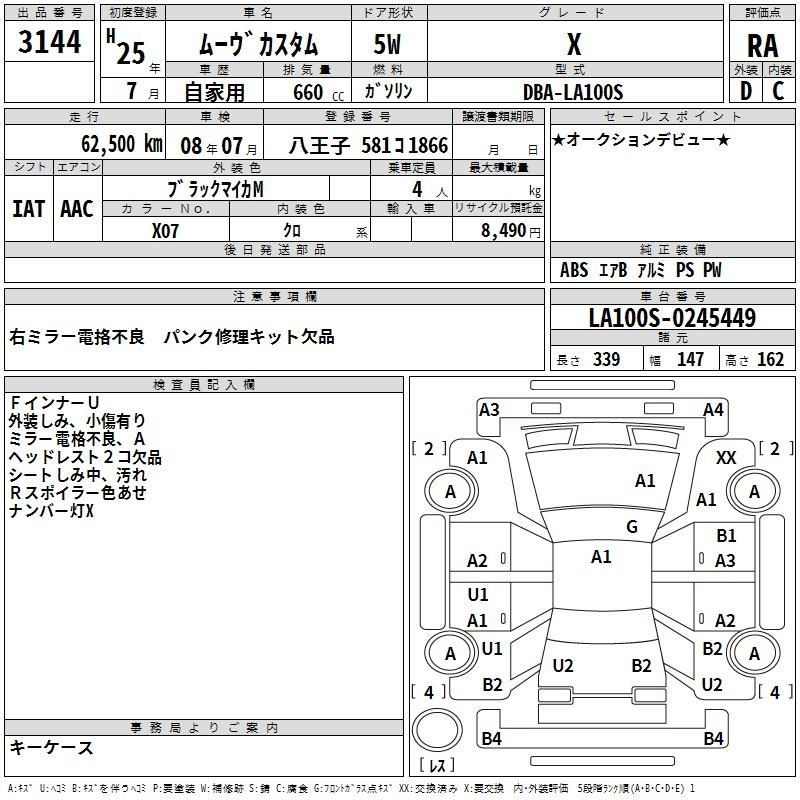Select the 後日発送部品 header
The width and height of the screenshot is (800, 800).
coord(274,249)
